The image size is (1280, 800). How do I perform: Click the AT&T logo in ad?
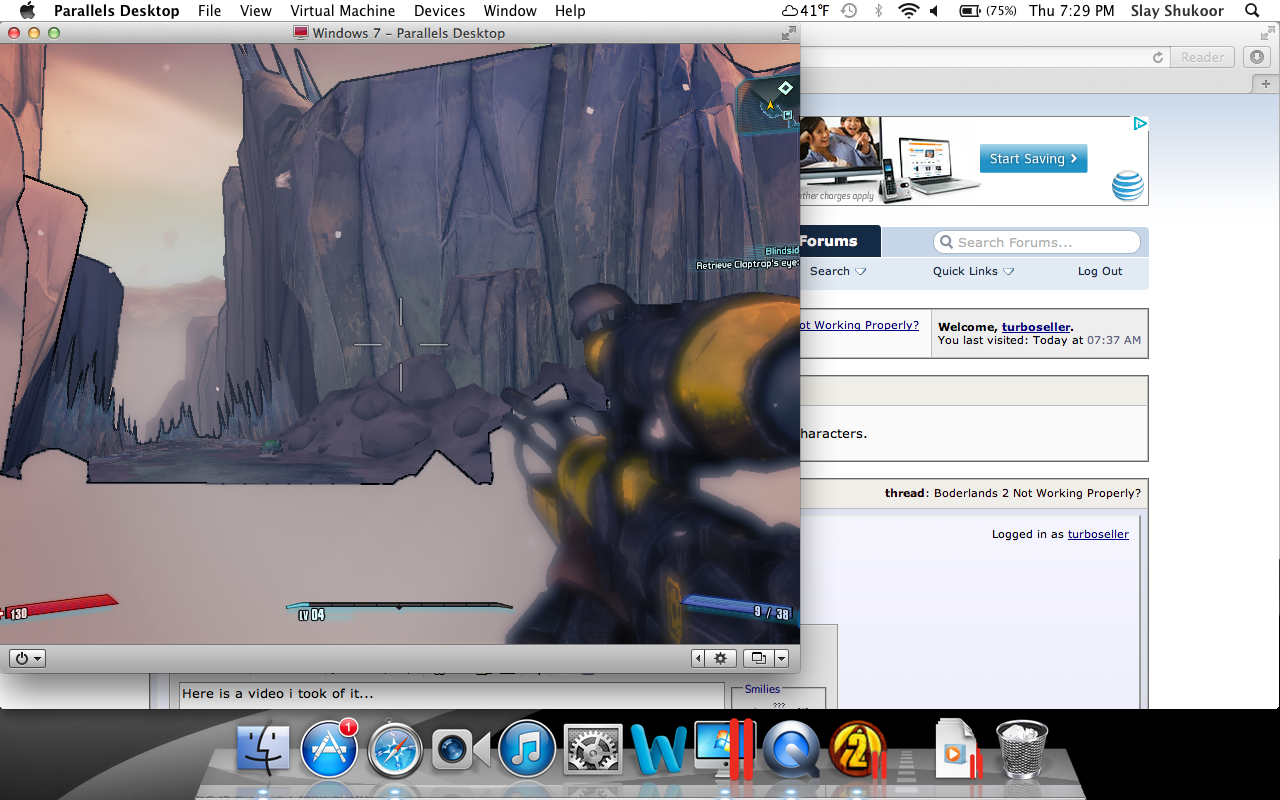pyautogui.click(x=1128, y=185)
